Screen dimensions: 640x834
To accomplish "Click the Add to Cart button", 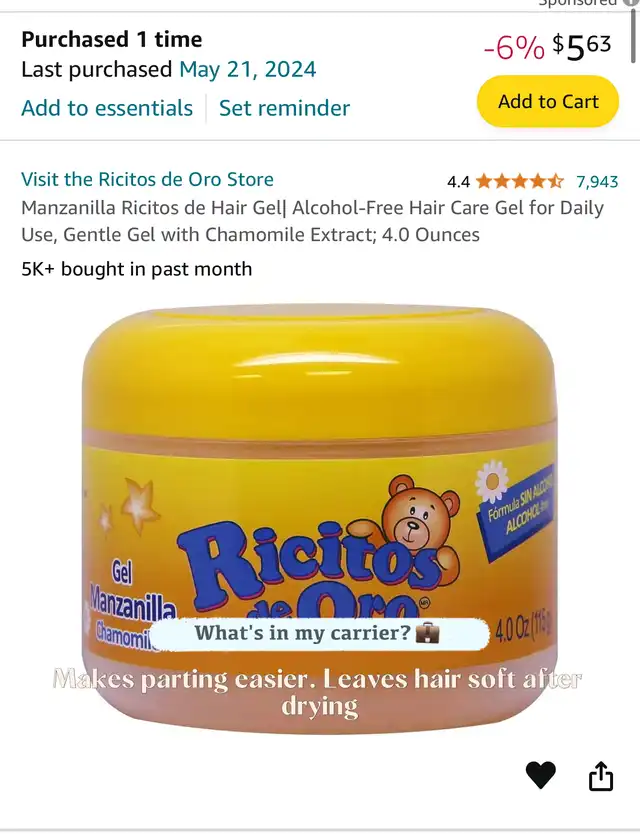I will tap(548, 101).
